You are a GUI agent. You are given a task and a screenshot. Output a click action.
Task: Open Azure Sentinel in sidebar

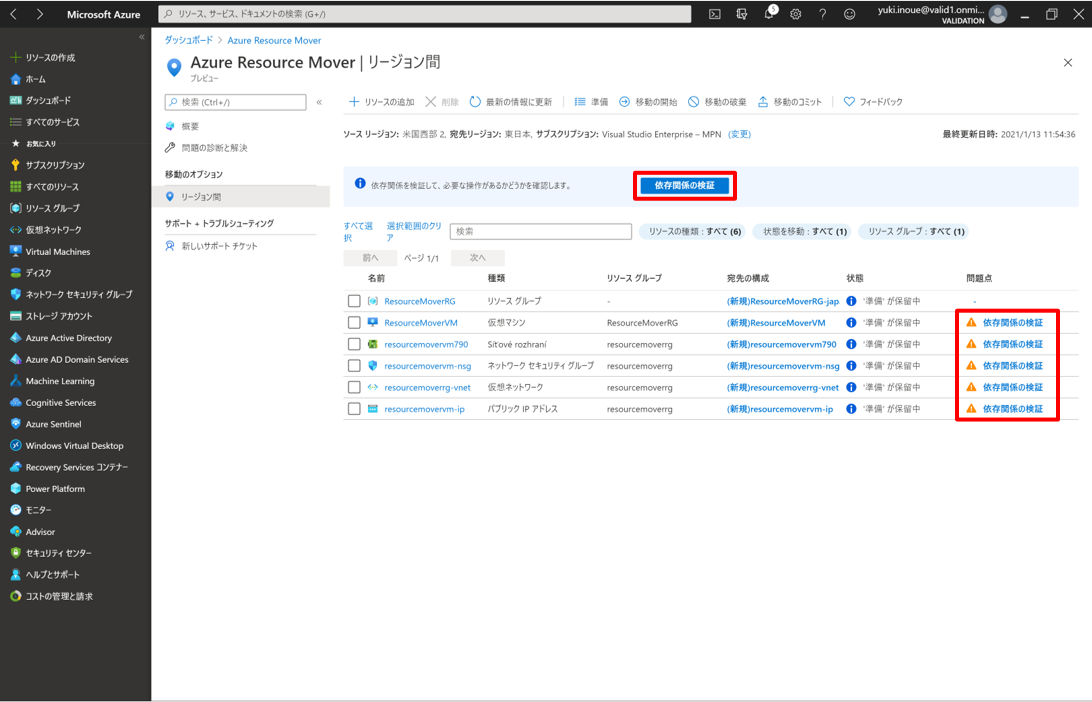46,424
